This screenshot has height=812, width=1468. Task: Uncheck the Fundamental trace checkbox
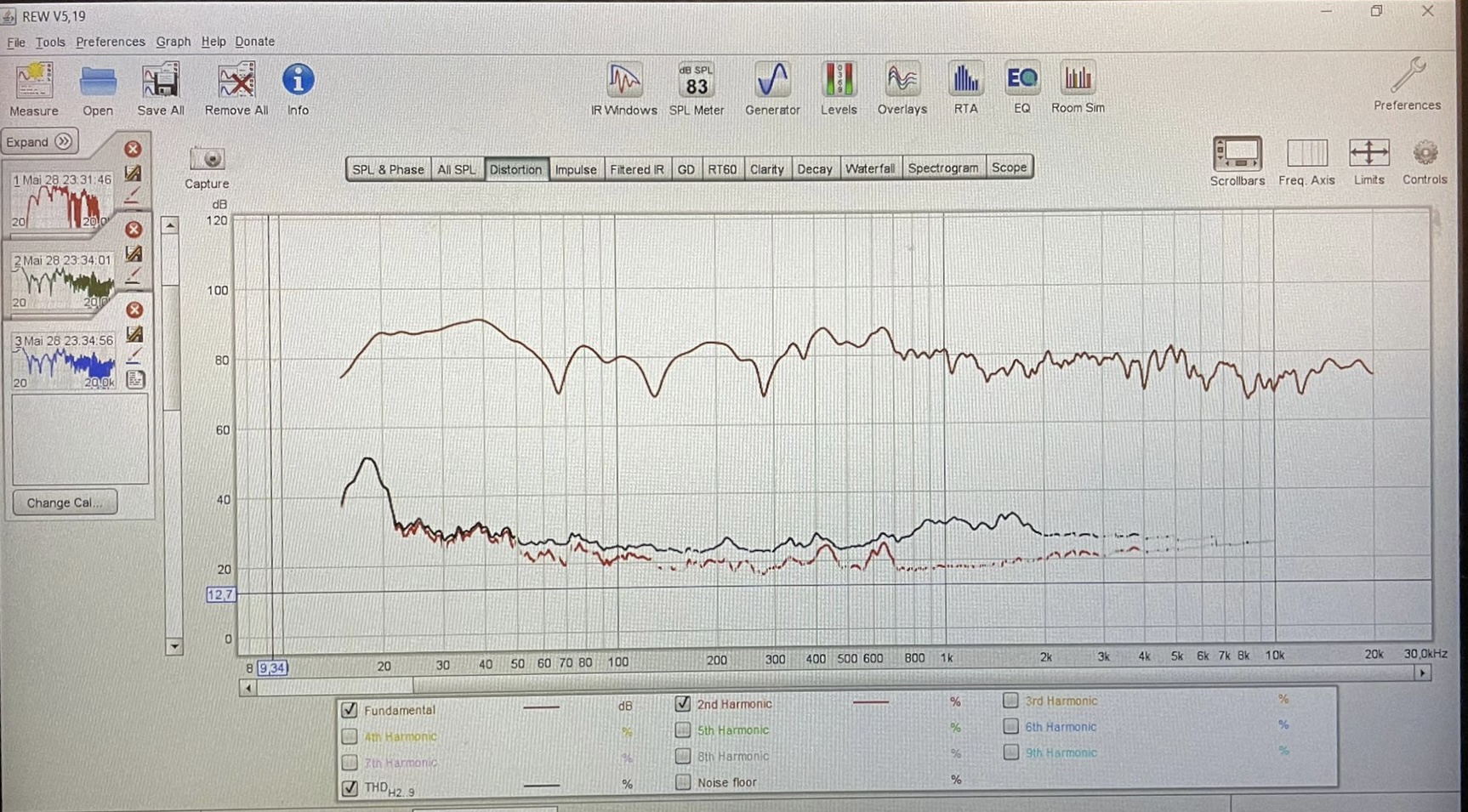[350, 710]
